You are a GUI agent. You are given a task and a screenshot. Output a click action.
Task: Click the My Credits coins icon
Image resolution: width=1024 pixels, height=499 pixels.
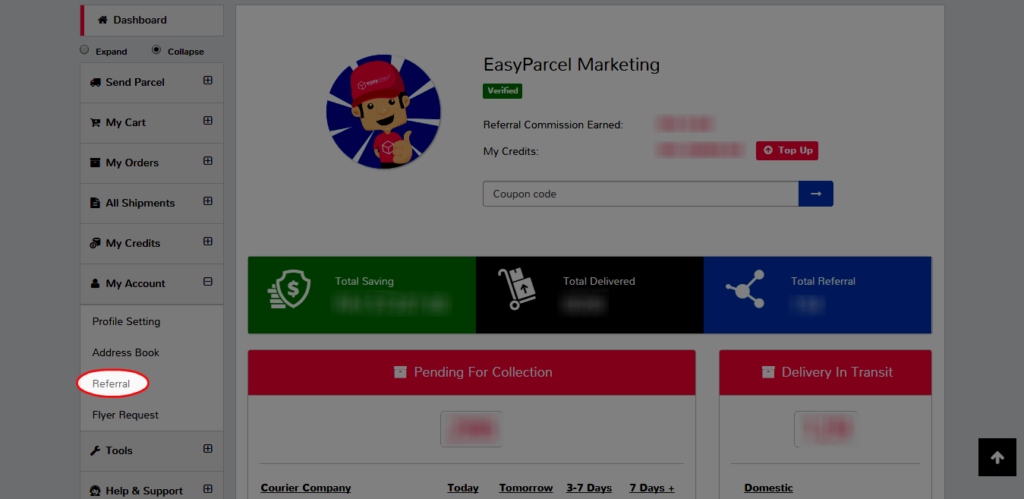pyautogui.click(x=95, y=243)
